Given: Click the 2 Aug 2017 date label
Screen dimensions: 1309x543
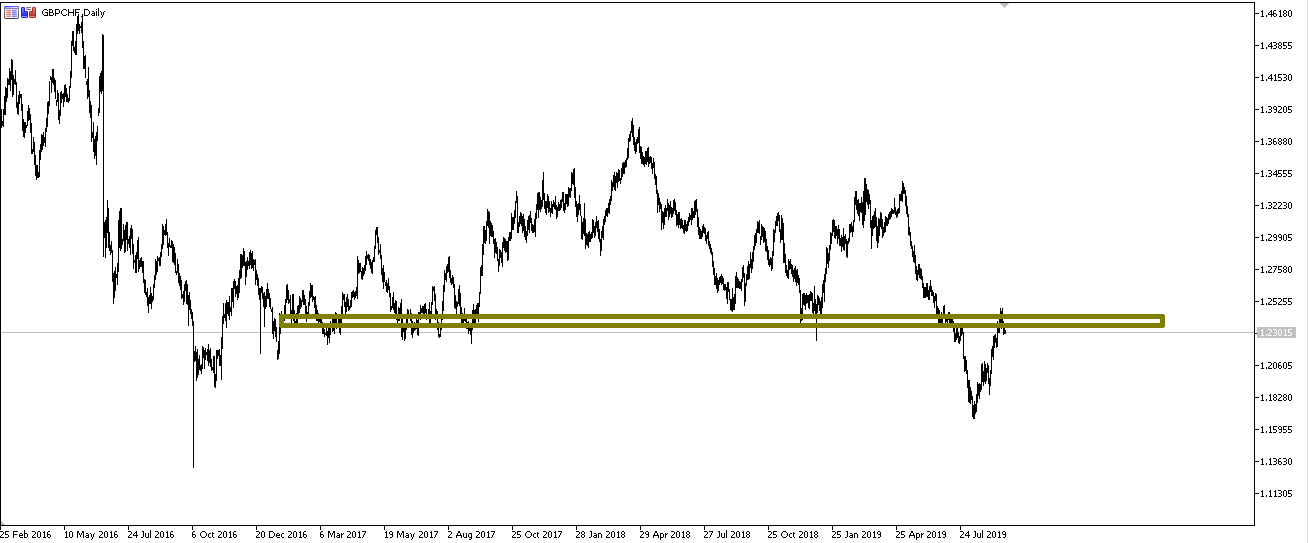Looking at the screenshot, I should (471, 534).
